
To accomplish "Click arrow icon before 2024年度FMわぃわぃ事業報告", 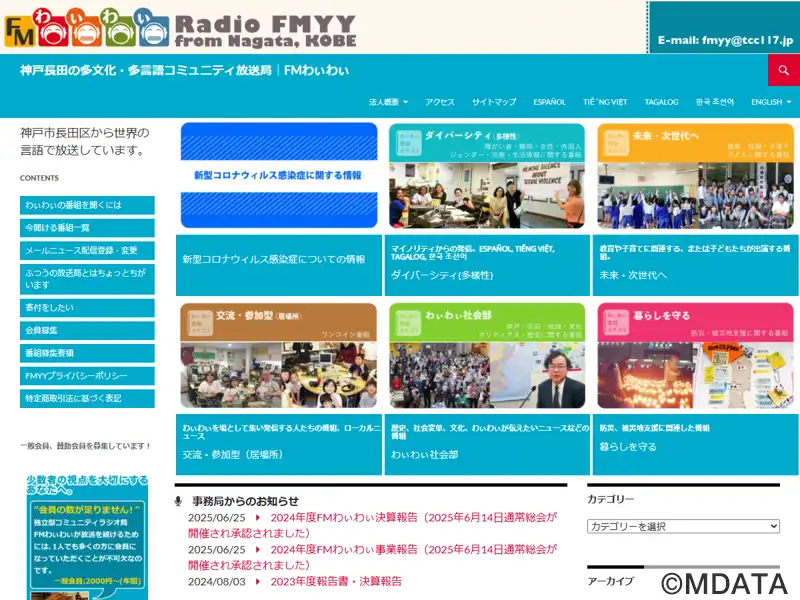I will pos(258,549).
